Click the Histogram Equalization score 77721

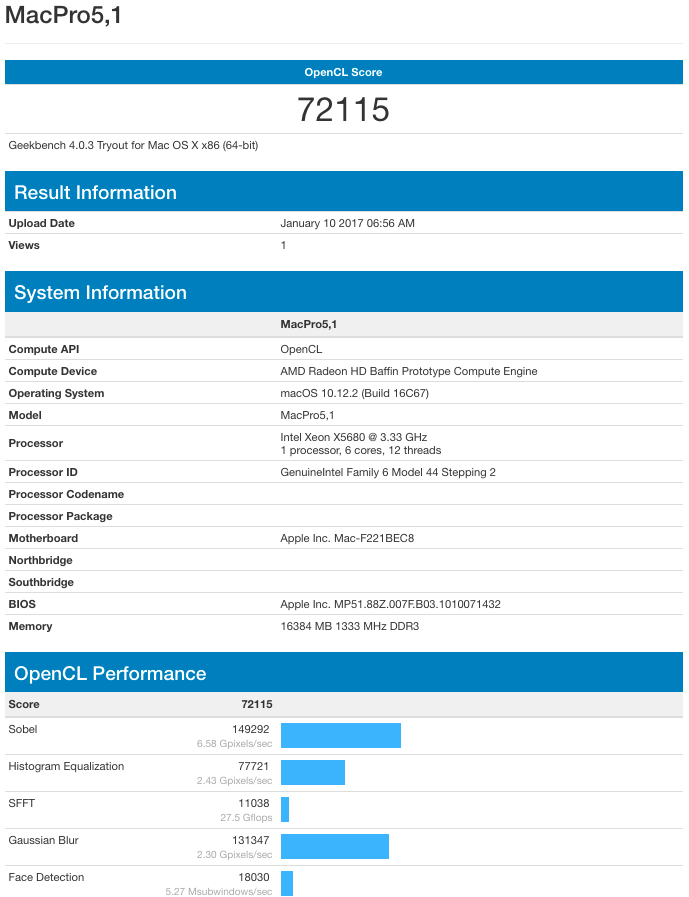(254, 767)
